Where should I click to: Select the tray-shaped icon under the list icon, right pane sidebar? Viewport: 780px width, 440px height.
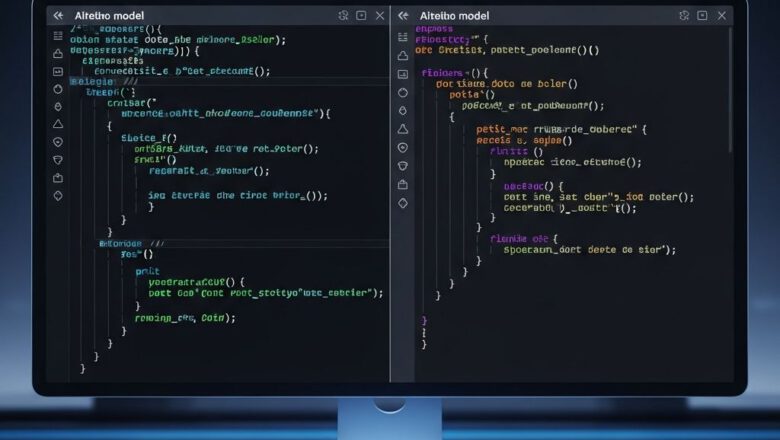(403, 56)
